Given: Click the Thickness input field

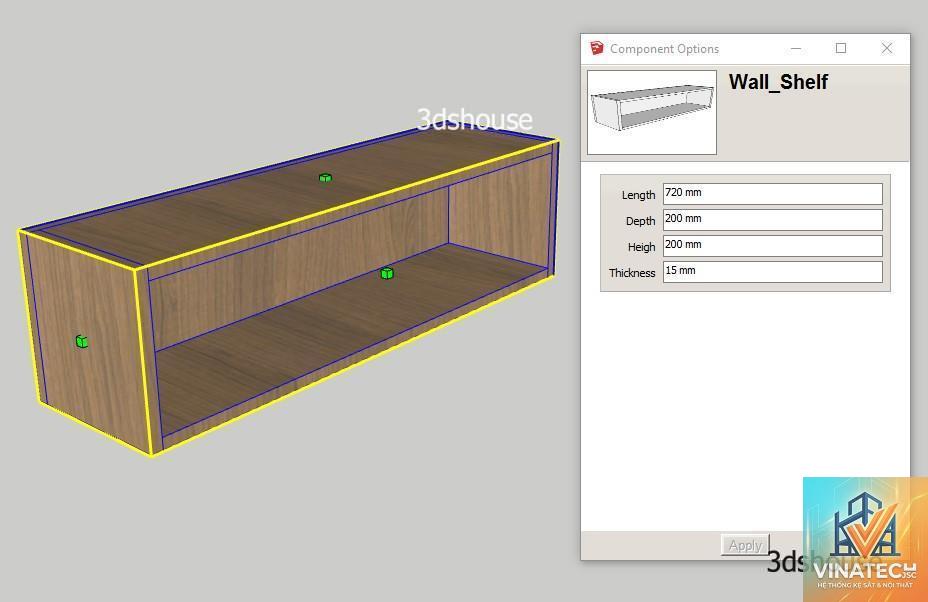Looking at the screenshot, I should [772, 272].
